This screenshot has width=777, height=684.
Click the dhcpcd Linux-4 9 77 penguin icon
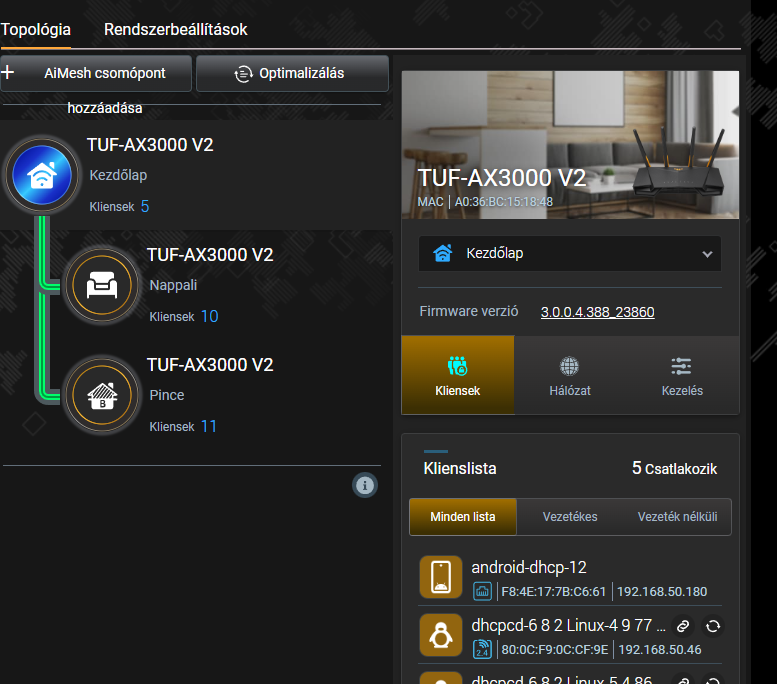point(441,635)
